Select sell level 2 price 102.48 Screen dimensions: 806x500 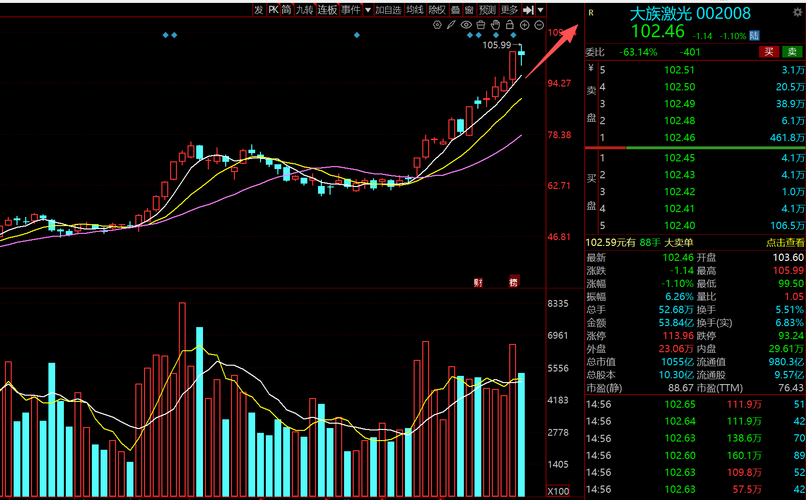679,121
